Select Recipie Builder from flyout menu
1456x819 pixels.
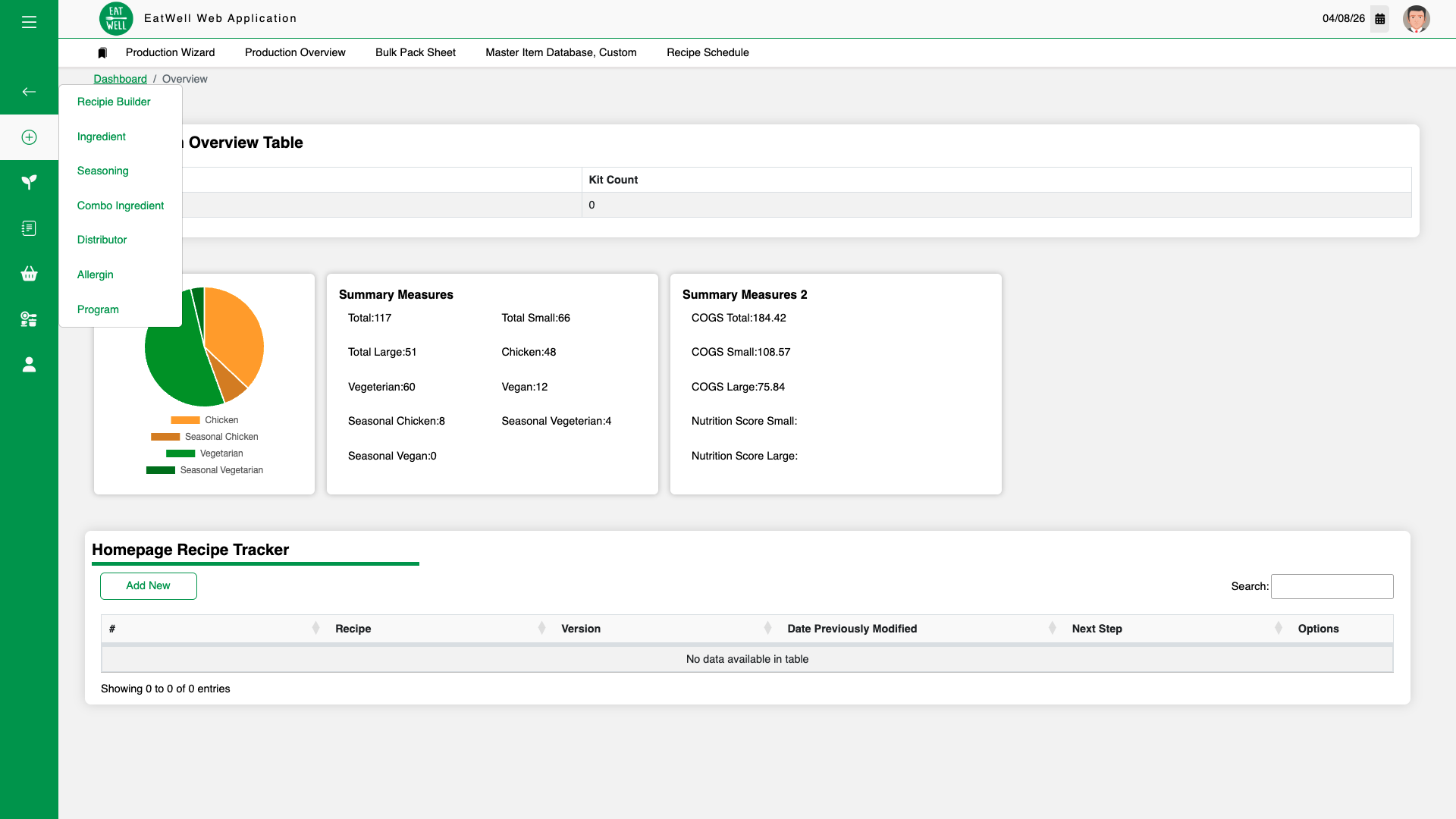coord(114,102)
